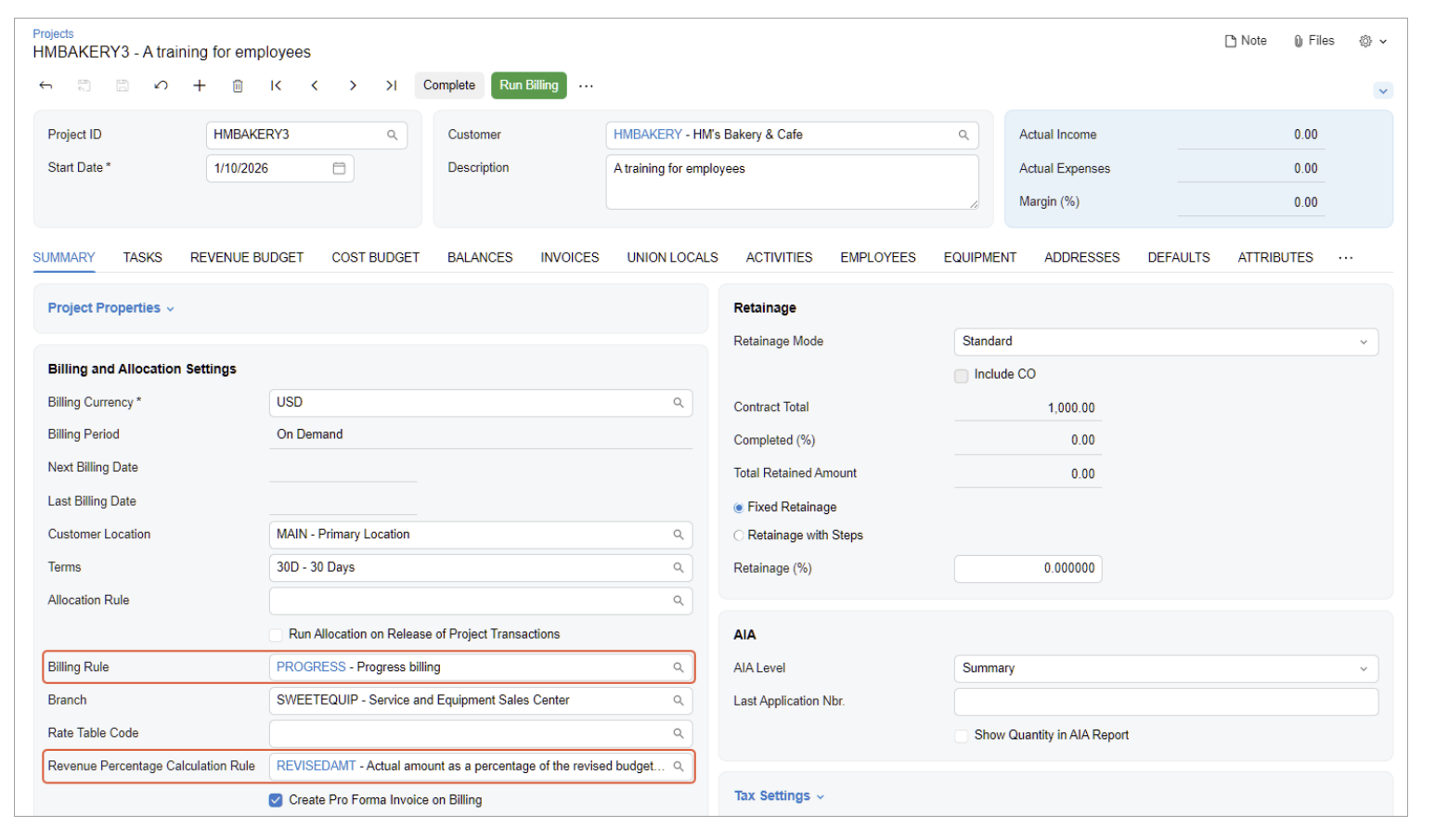Click the Billing Currency lookup magnifier

pyautogui.click(x=679, y=403)
